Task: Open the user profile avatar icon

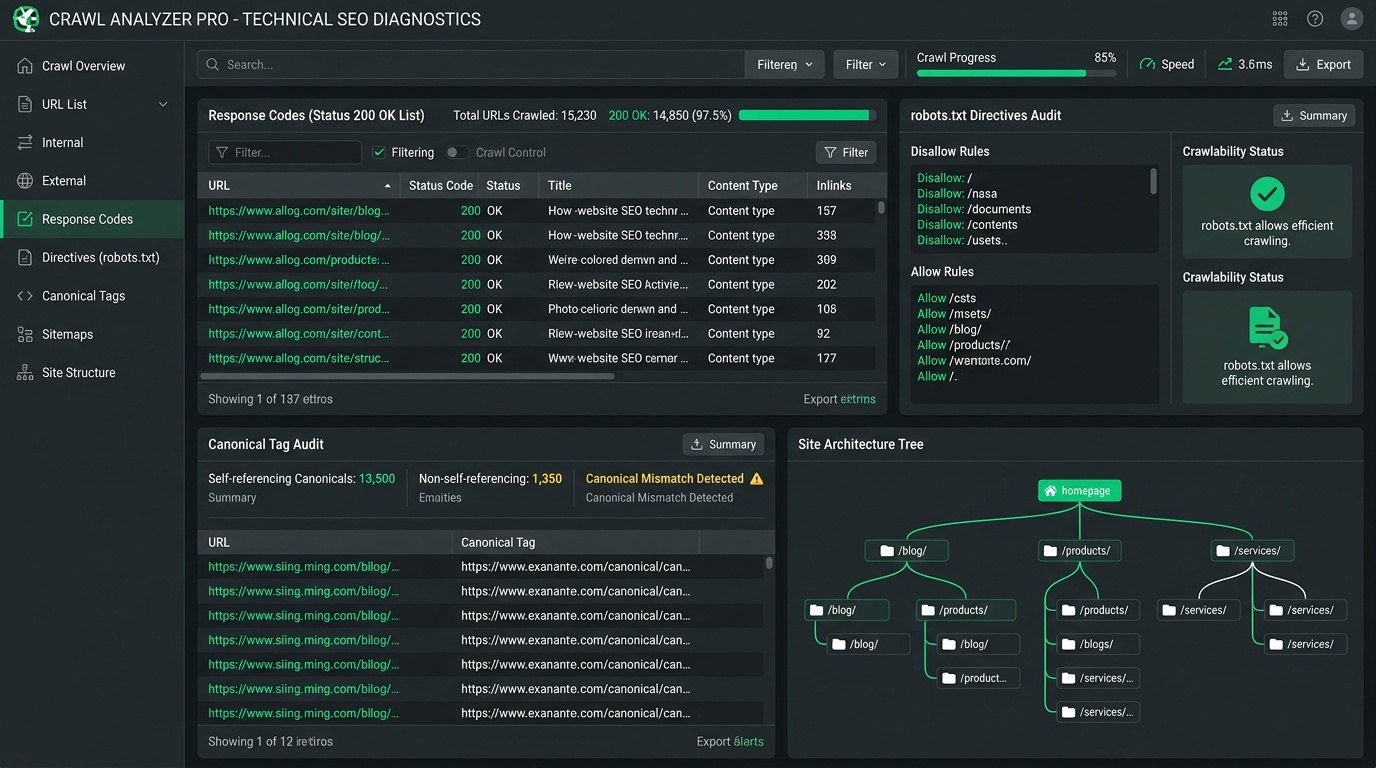Action: click(1351, 19)
